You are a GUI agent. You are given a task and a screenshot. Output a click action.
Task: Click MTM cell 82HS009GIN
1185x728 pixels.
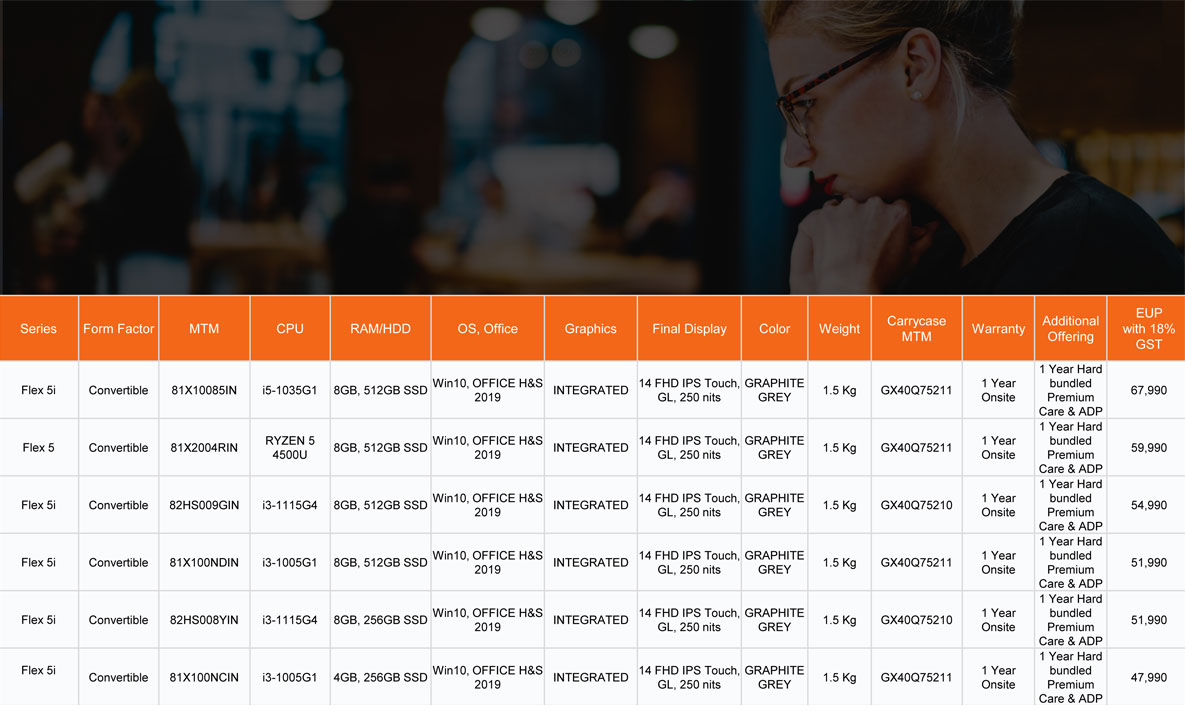204,505
